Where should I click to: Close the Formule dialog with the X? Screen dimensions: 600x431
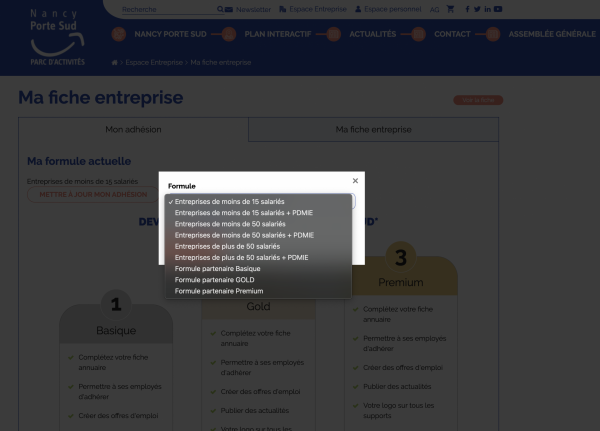point(355,181)
